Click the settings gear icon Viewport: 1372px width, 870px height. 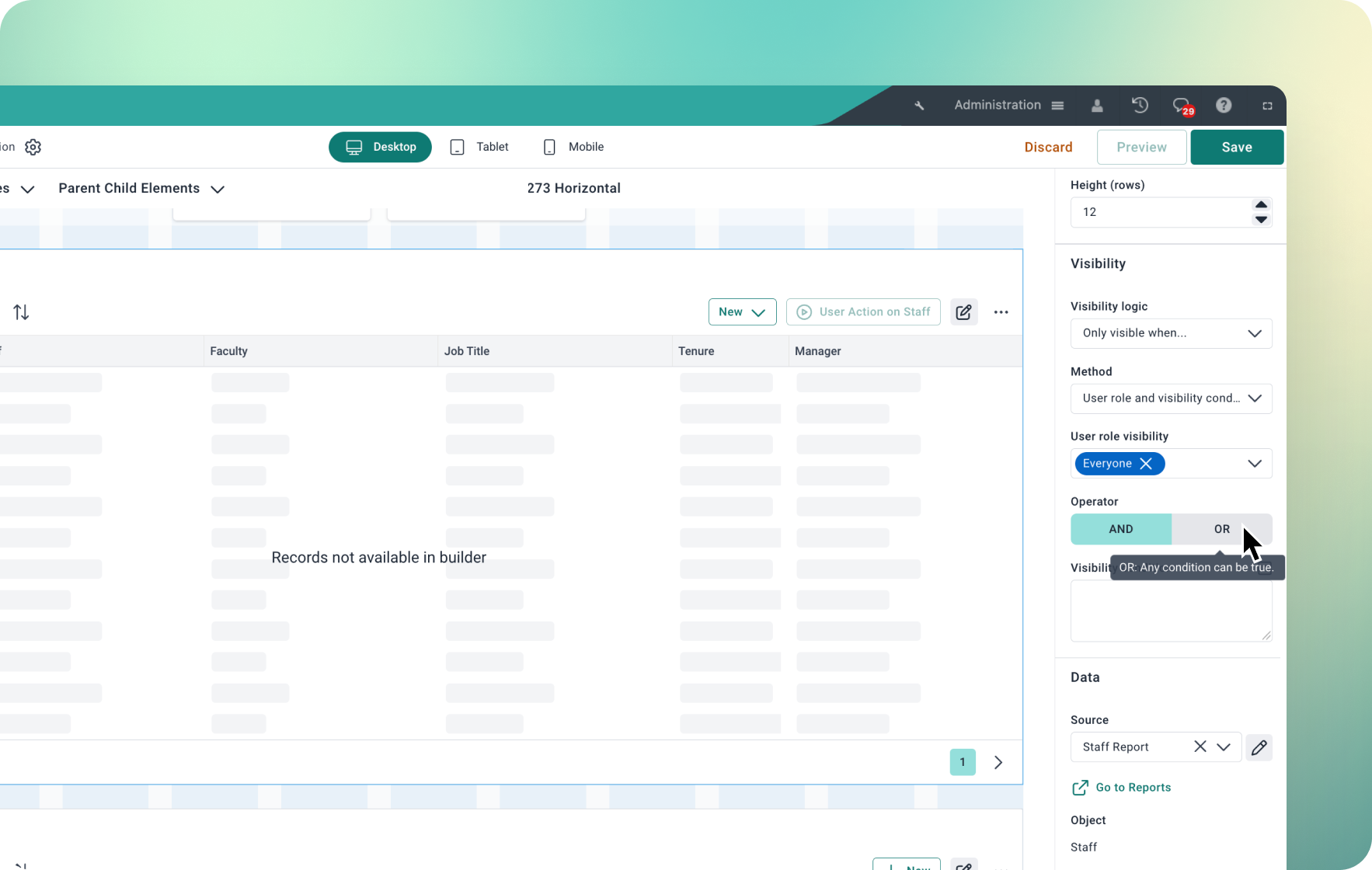point(33,147)
